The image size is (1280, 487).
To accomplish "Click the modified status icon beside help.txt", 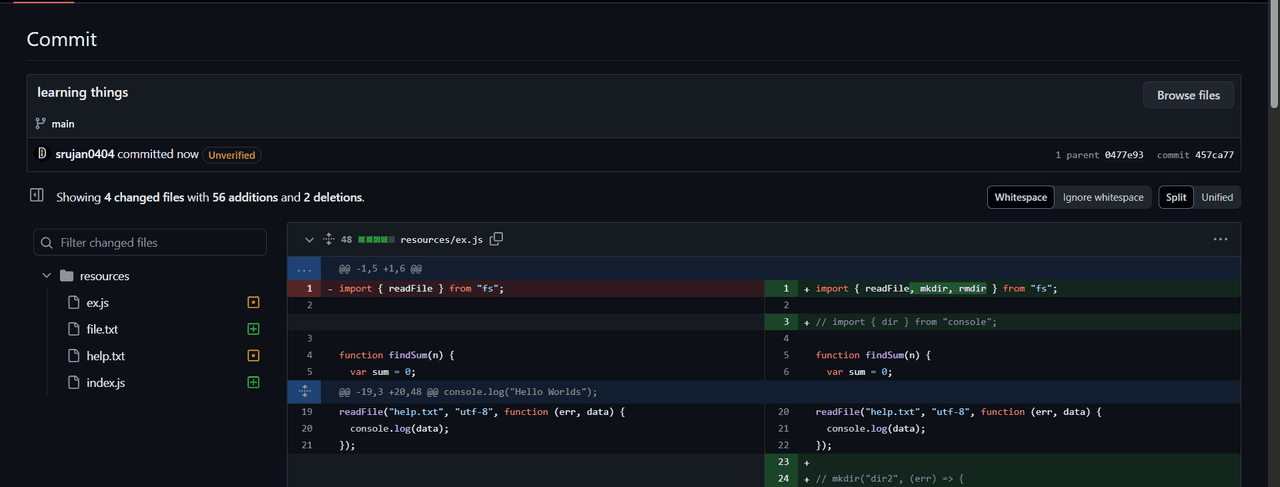I will [253, 356].
